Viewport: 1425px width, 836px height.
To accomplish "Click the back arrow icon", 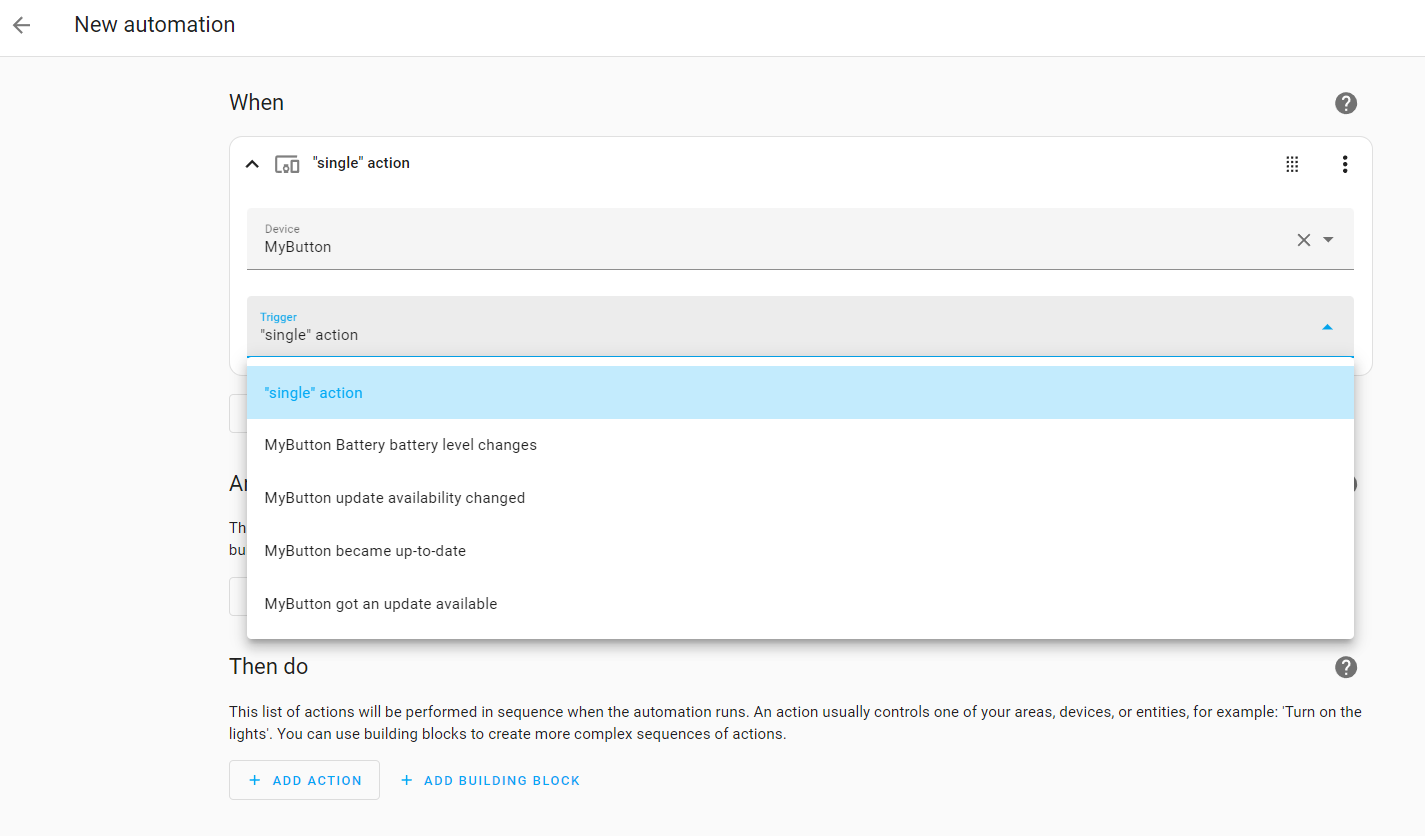I will pyautogui.click(x=22, y=25).
